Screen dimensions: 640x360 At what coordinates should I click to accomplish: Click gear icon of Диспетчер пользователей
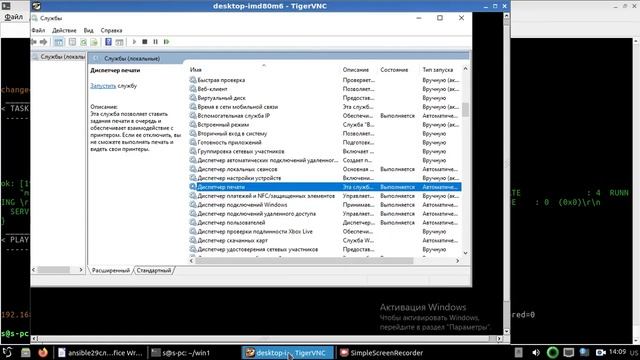click(193, 222)
